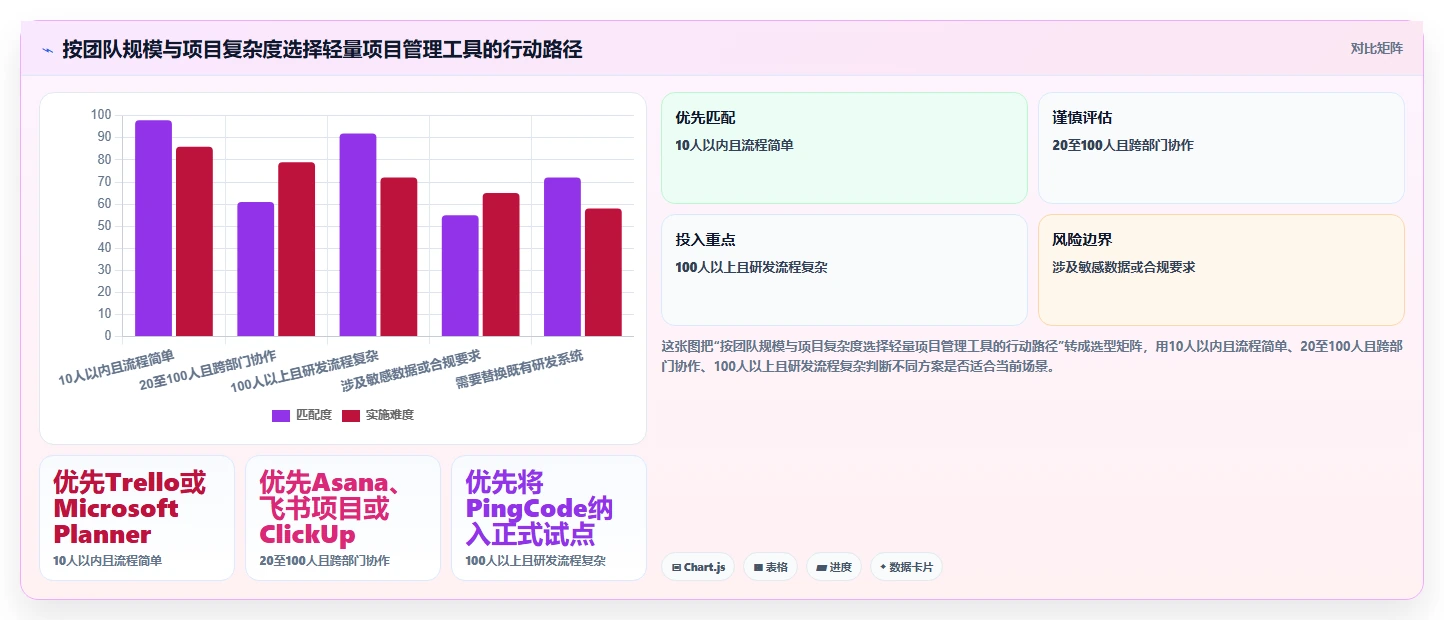Toggle the 匹配度 legend swatch
The height and width of the screenshot is (620, 1444).
click(x=281, y=415)
